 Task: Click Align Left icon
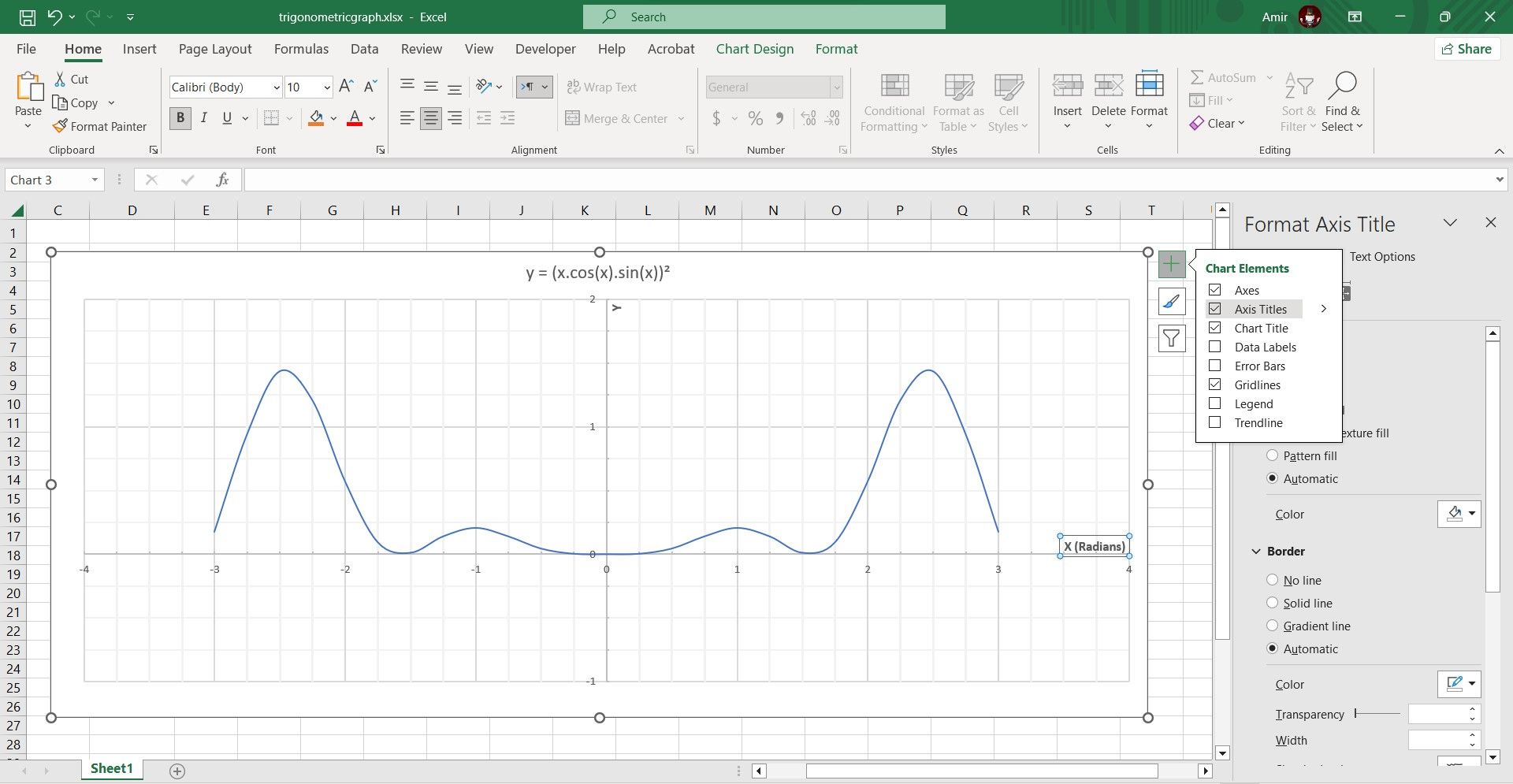pyautogui.click(x=407, y=118)
